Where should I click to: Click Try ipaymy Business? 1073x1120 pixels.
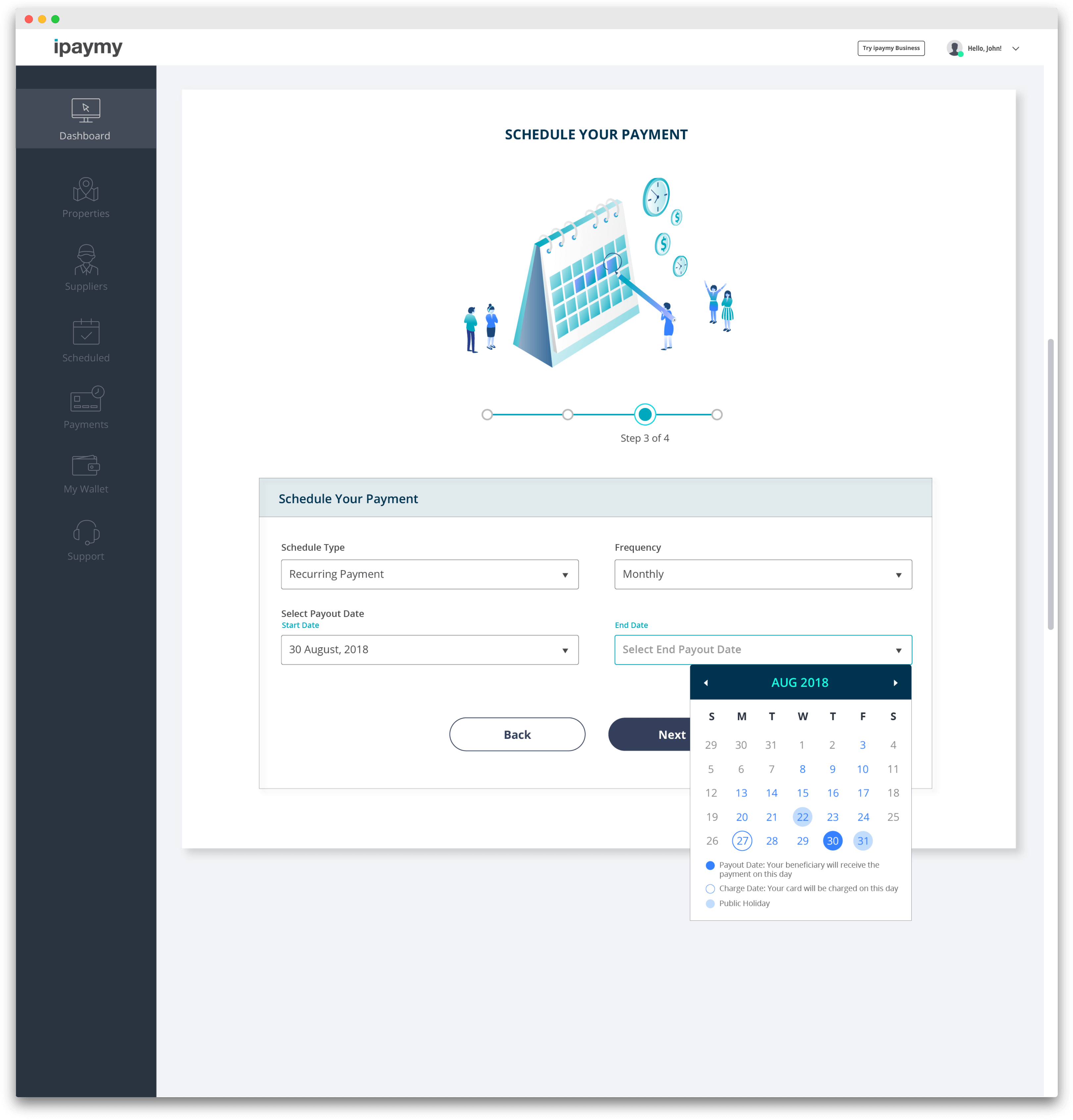pos(891,48)
